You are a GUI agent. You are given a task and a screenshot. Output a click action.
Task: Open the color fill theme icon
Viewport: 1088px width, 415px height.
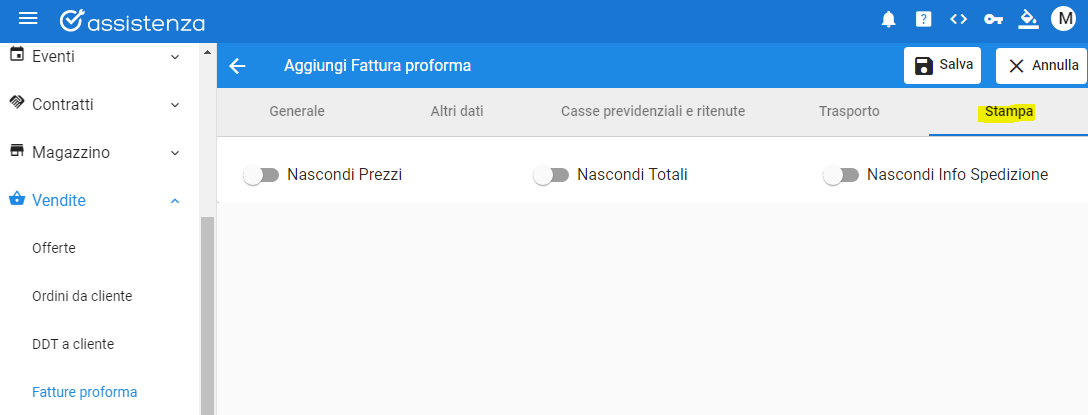click(1028, 19)
